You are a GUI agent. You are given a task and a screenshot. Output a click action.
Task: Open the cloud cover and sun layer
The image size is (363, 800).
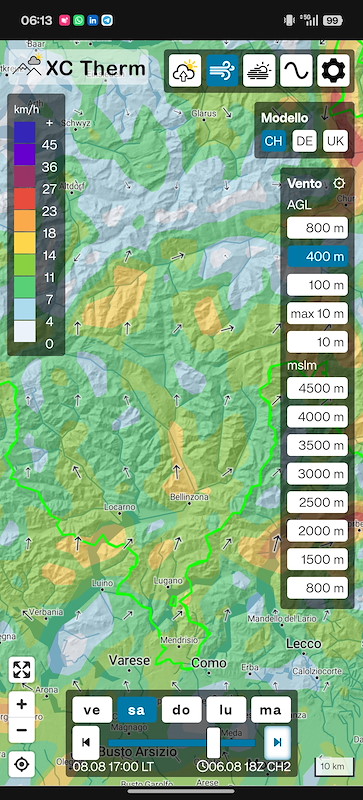pyautogui.click(x=259, y=71)
